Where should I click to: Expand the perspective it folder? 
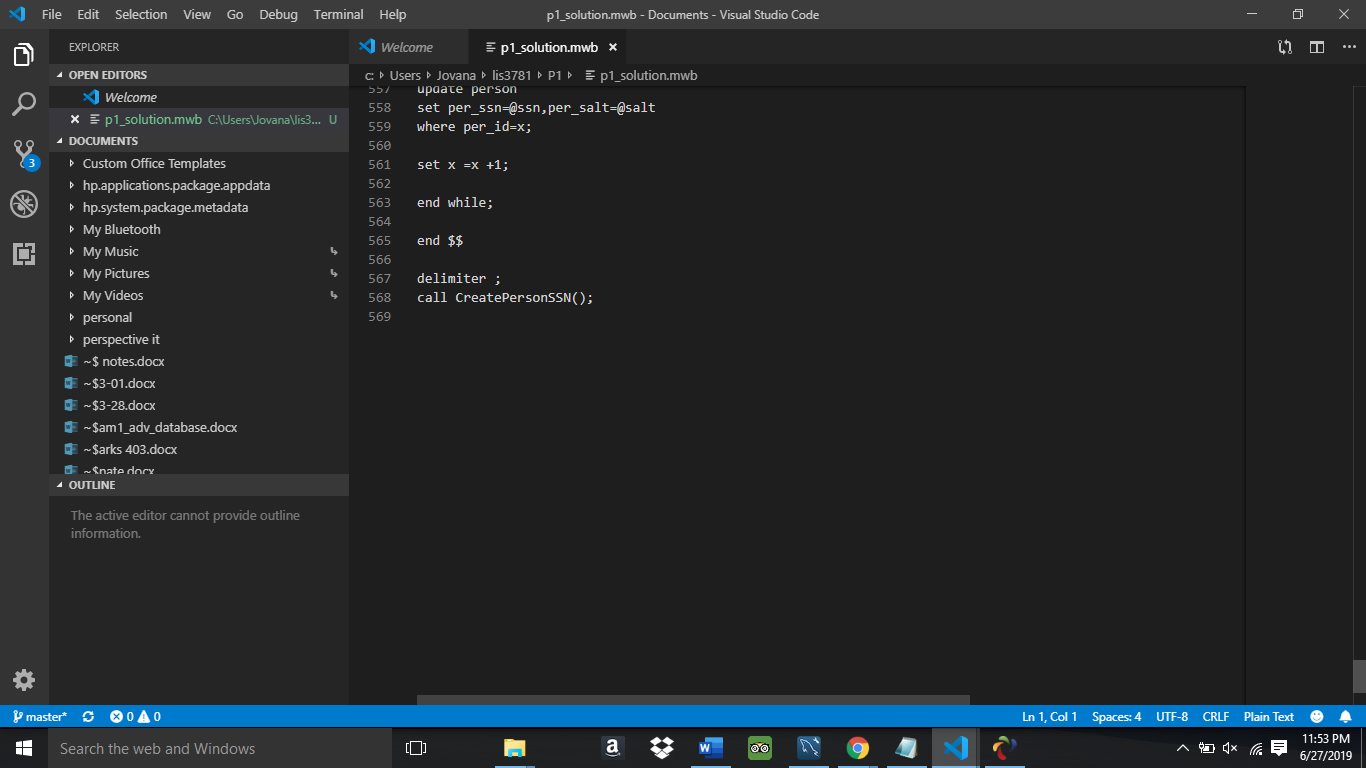point(121,339)
